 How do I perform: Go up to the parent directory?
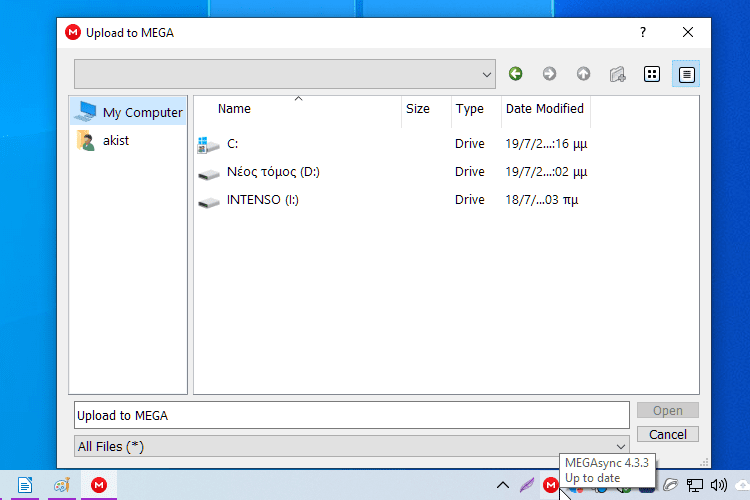(583, 74)
